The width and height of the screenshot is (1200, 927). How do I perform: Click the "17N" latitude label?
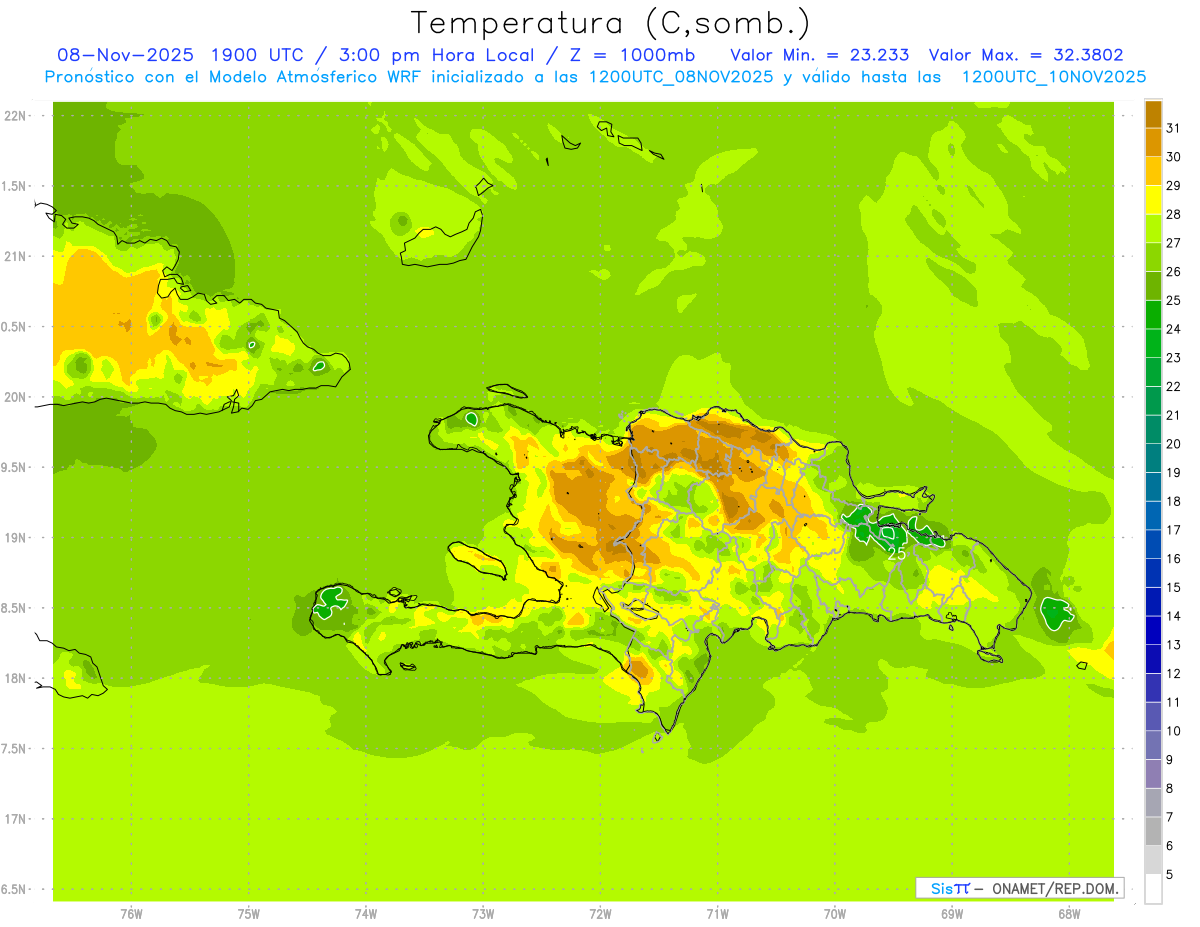[x=14, y=819]
